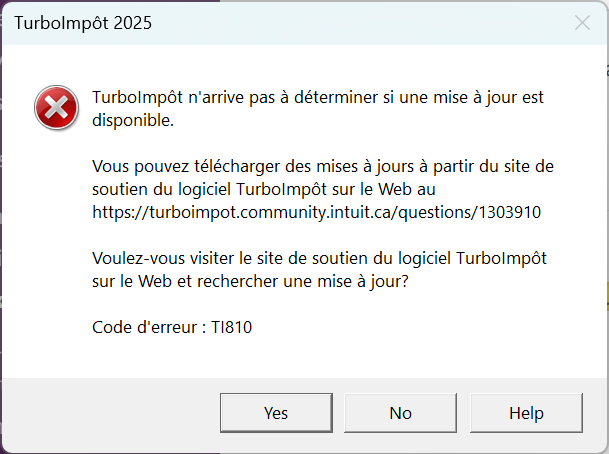
Task: Click the turboimpot.community.intuit.ca URL text
Action: (x=317, y=212)
